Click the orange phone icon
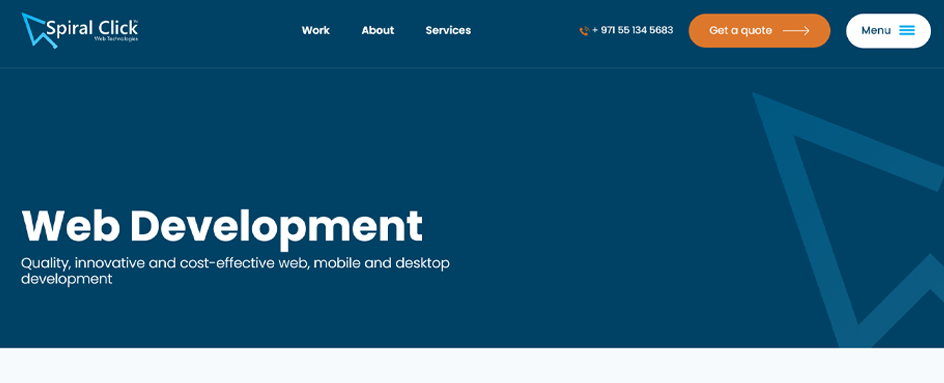Image resolution: width=944 pixels, height=383 pixels. tap(584, 31)
